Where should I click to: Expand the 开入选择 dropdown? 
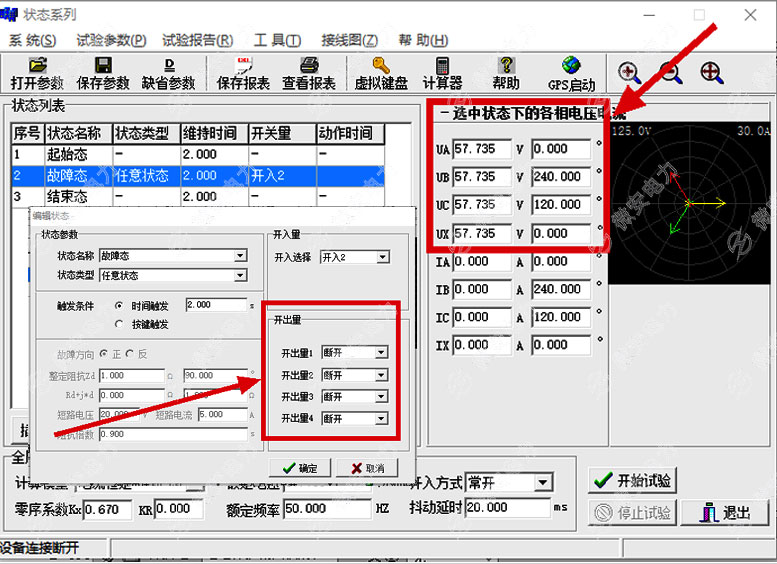pyautogui.click(x=382, y=257)
